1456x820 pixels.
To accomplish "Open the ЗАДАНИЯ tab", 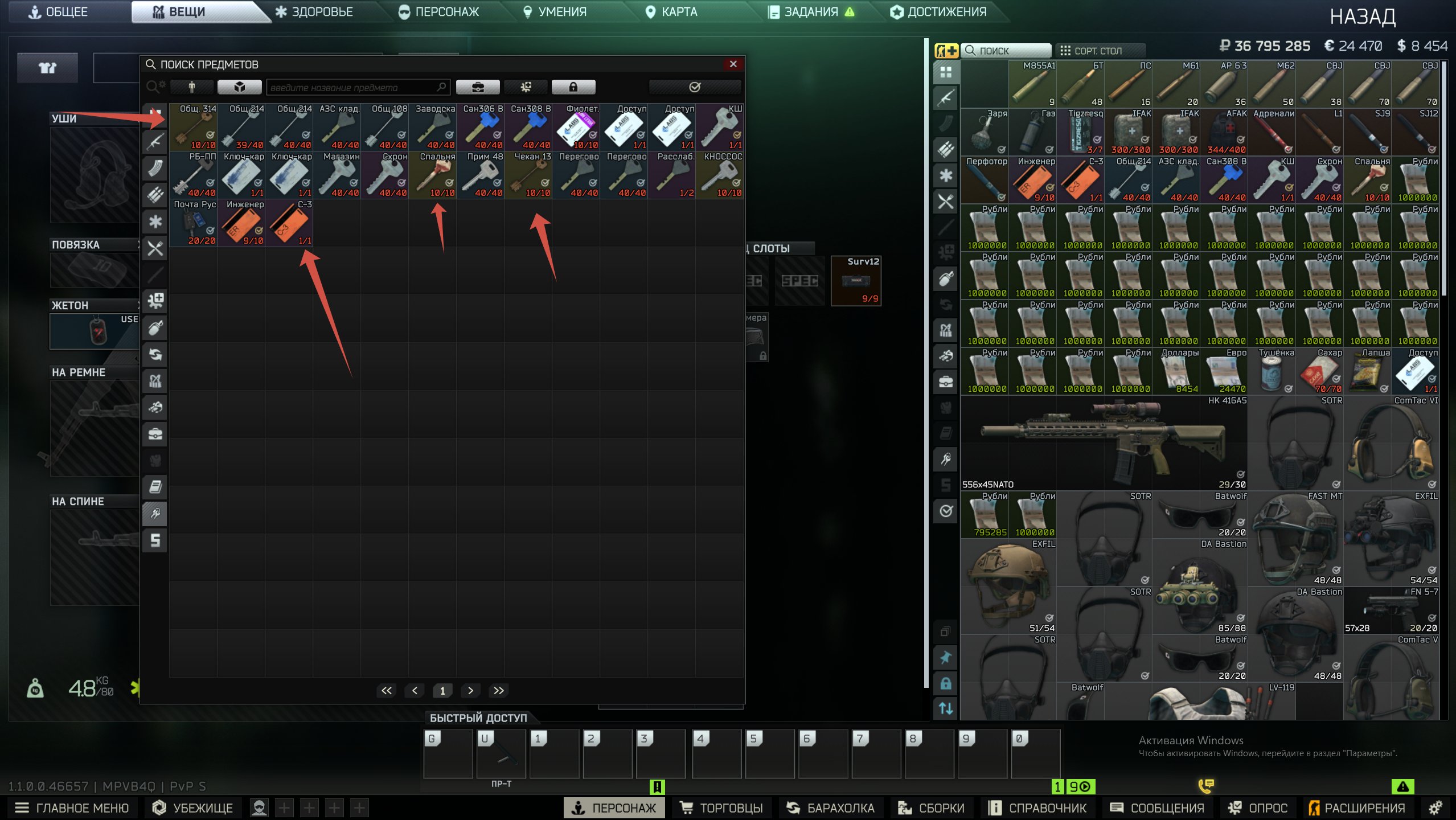I will pos(811,12).
